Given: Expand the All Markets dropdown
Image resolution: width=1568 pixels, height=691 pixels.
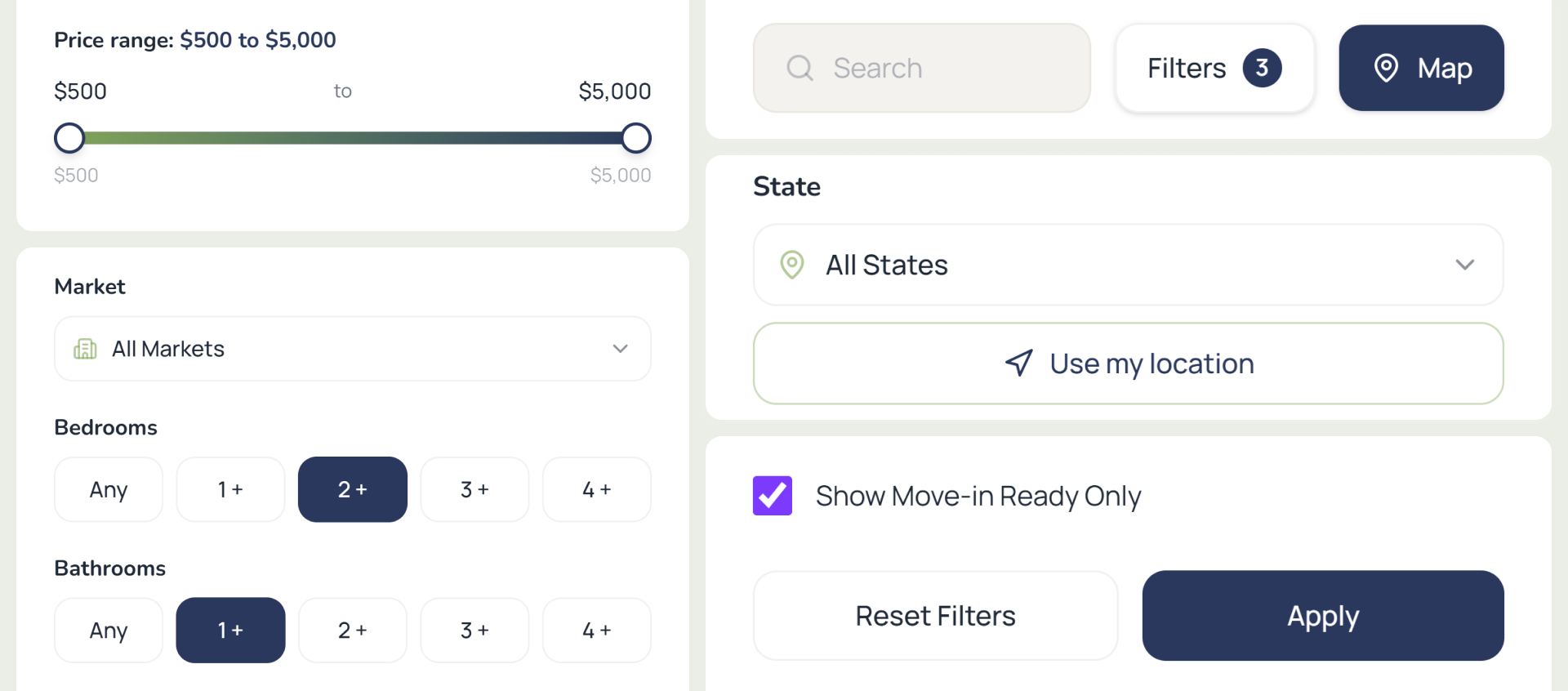Looking at the screenshot, I should (x=353, y=349).
